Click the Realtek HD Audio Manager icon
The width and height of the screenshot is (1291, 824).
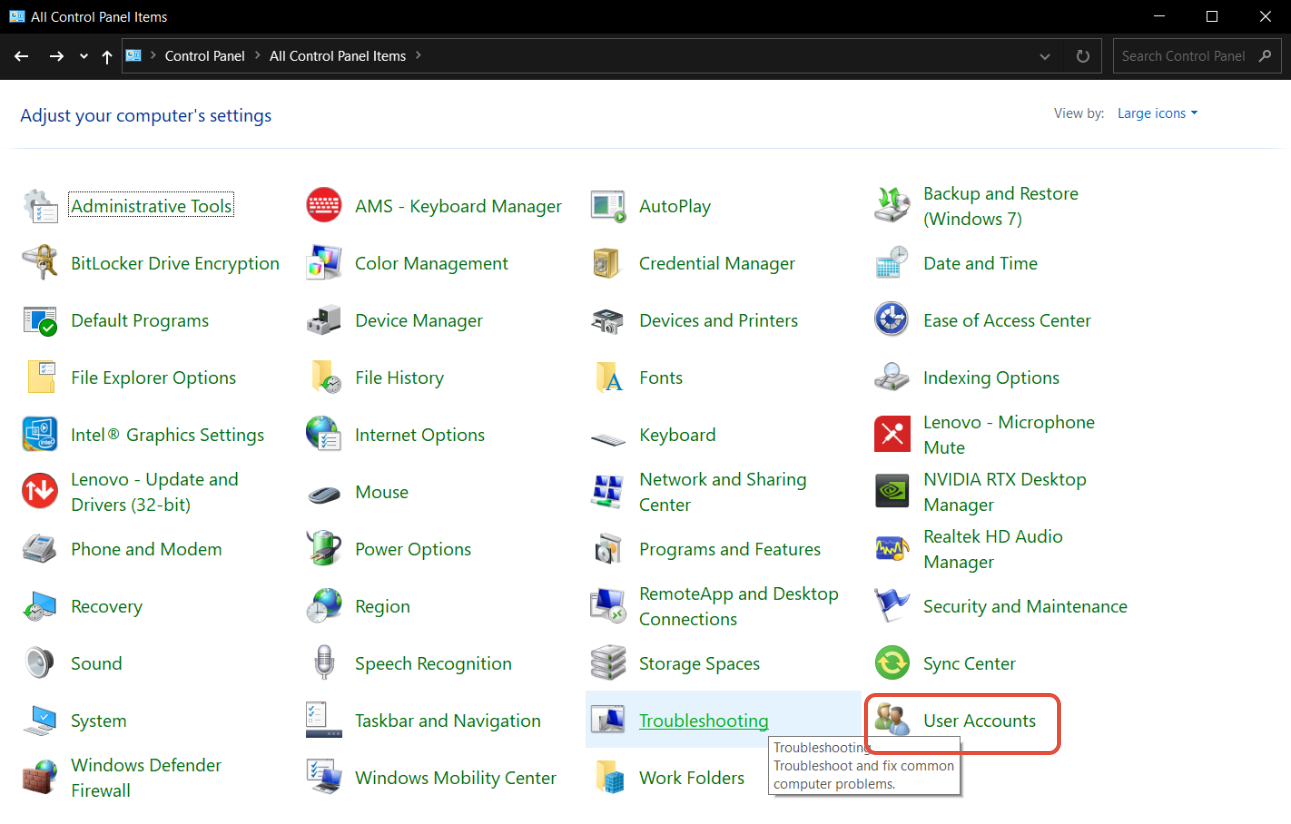tap(892, 548)
